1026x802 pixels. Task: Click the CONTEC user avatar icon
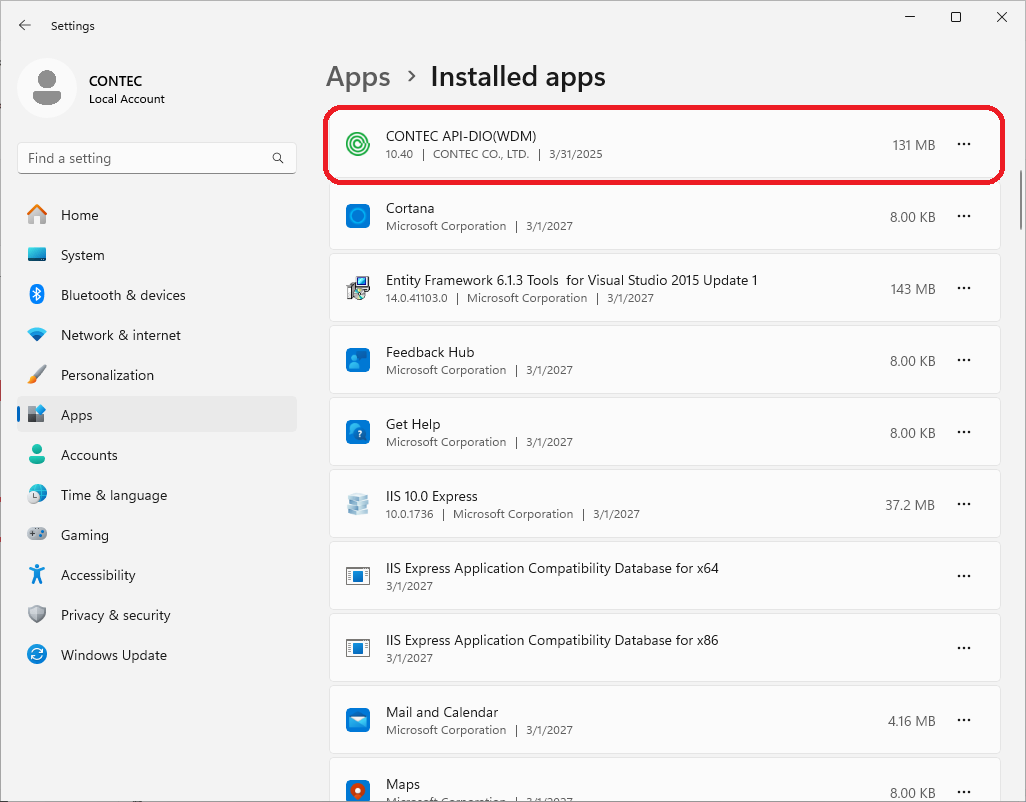pyautogui.click(x=47, y=88)
